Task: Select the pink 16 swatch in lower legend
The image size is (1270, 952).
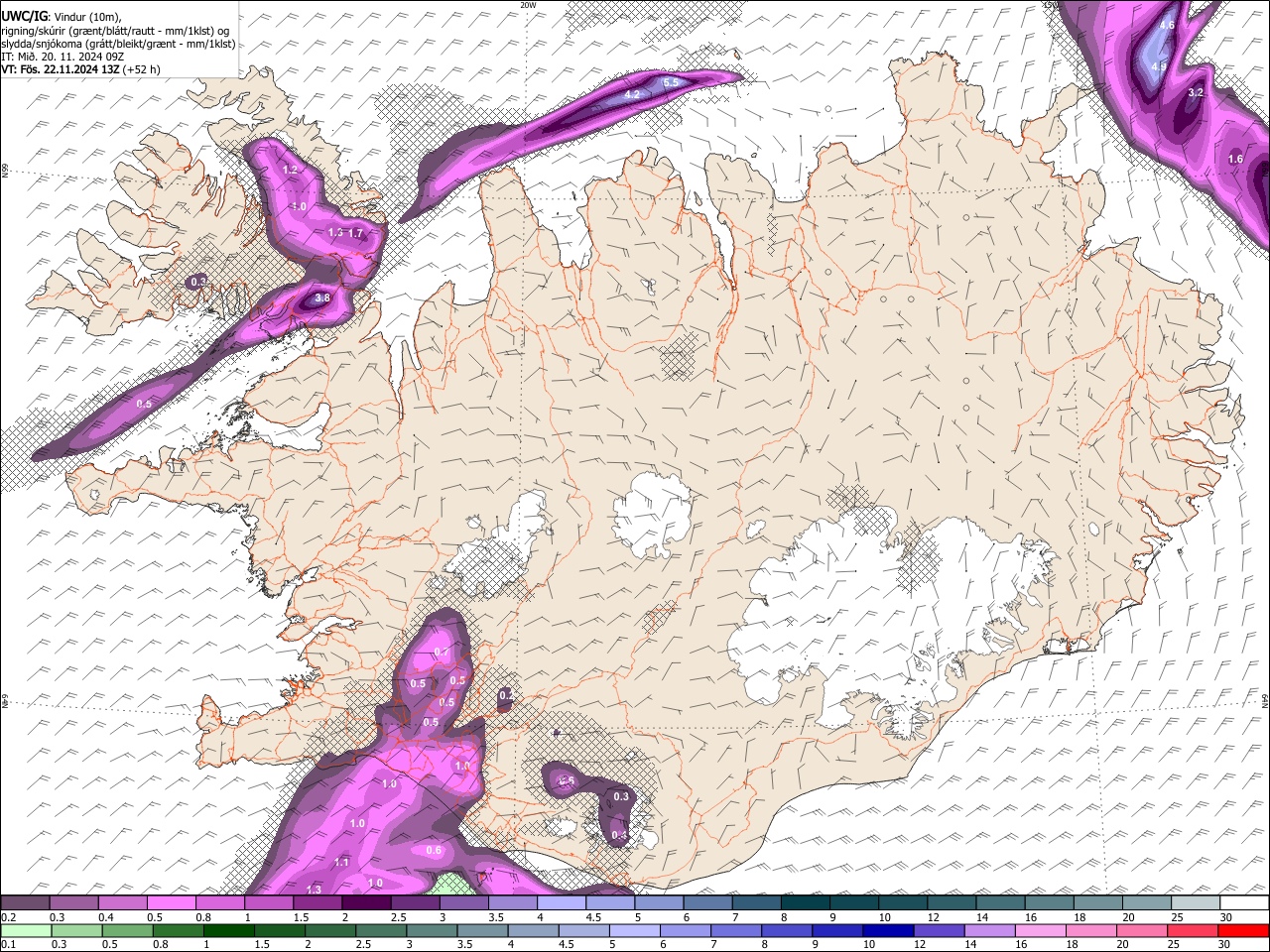Action: coord(1039,931)
